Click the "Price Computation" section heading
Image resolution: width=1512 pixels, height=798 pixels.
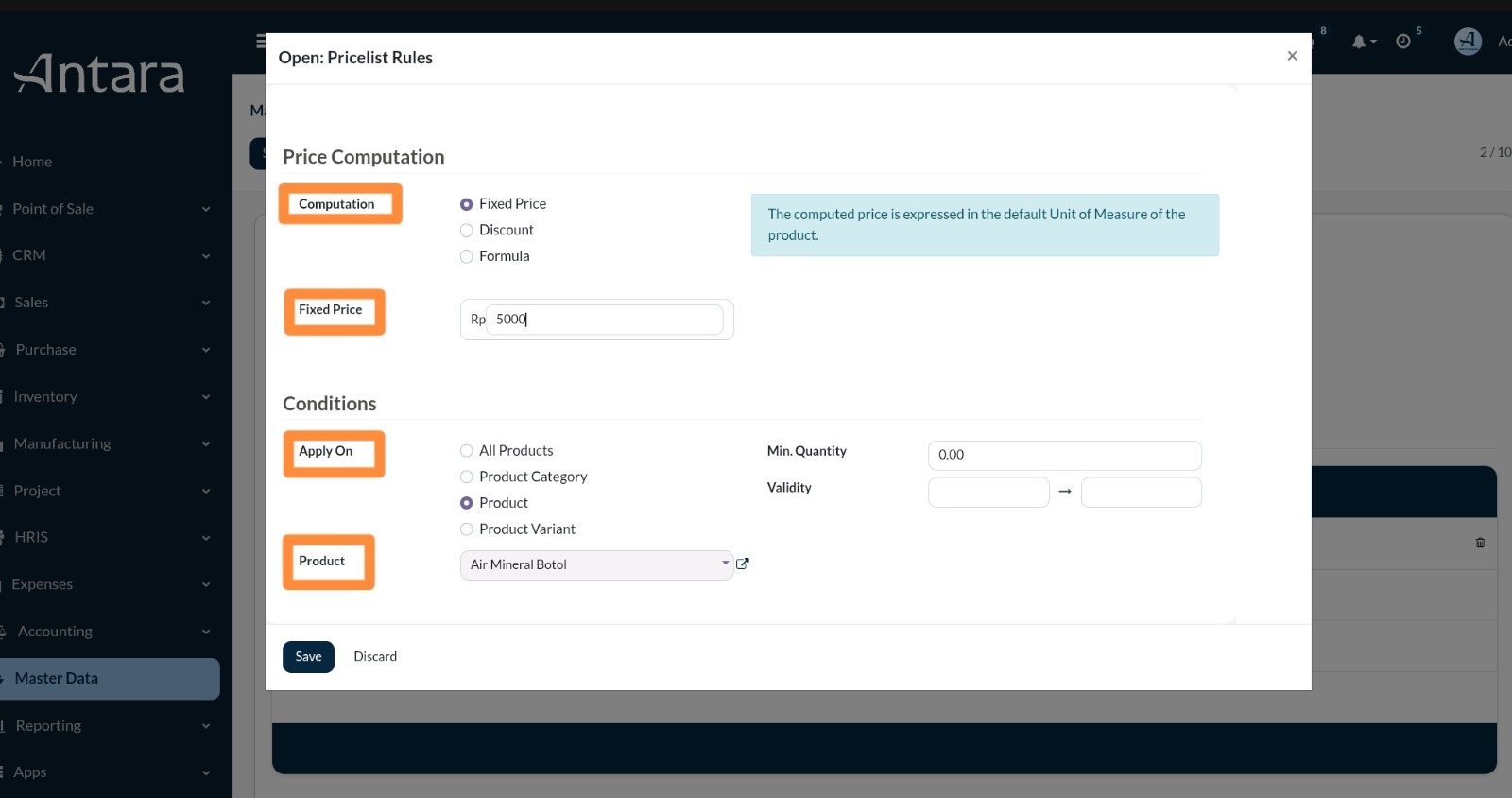(x=364, y=157)
